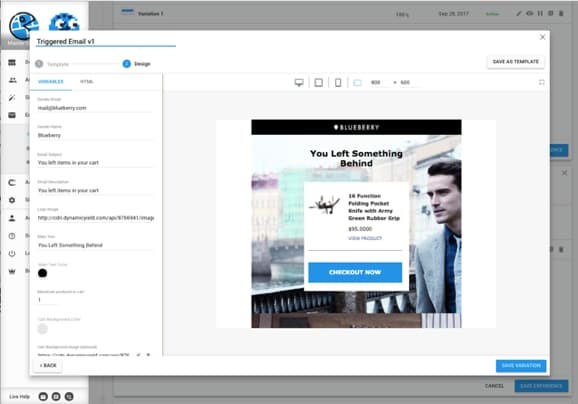Screen dimensions: 578x404
Task: Open the clock sidebar icon
Action: [12, 236]
